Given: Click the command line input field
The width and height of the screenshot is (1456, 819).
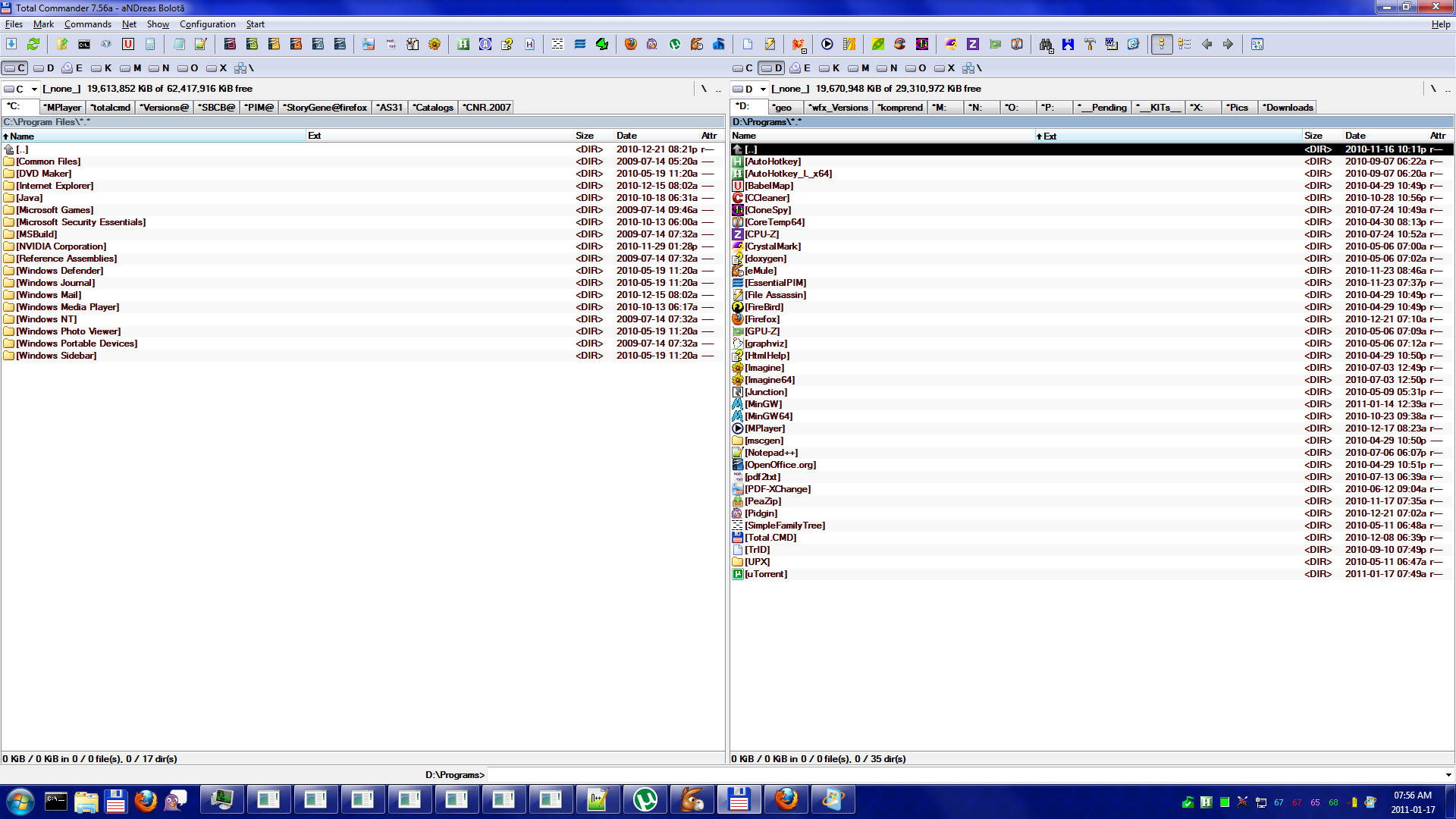Looking at the screenshot, I should [x=965, y=775].
